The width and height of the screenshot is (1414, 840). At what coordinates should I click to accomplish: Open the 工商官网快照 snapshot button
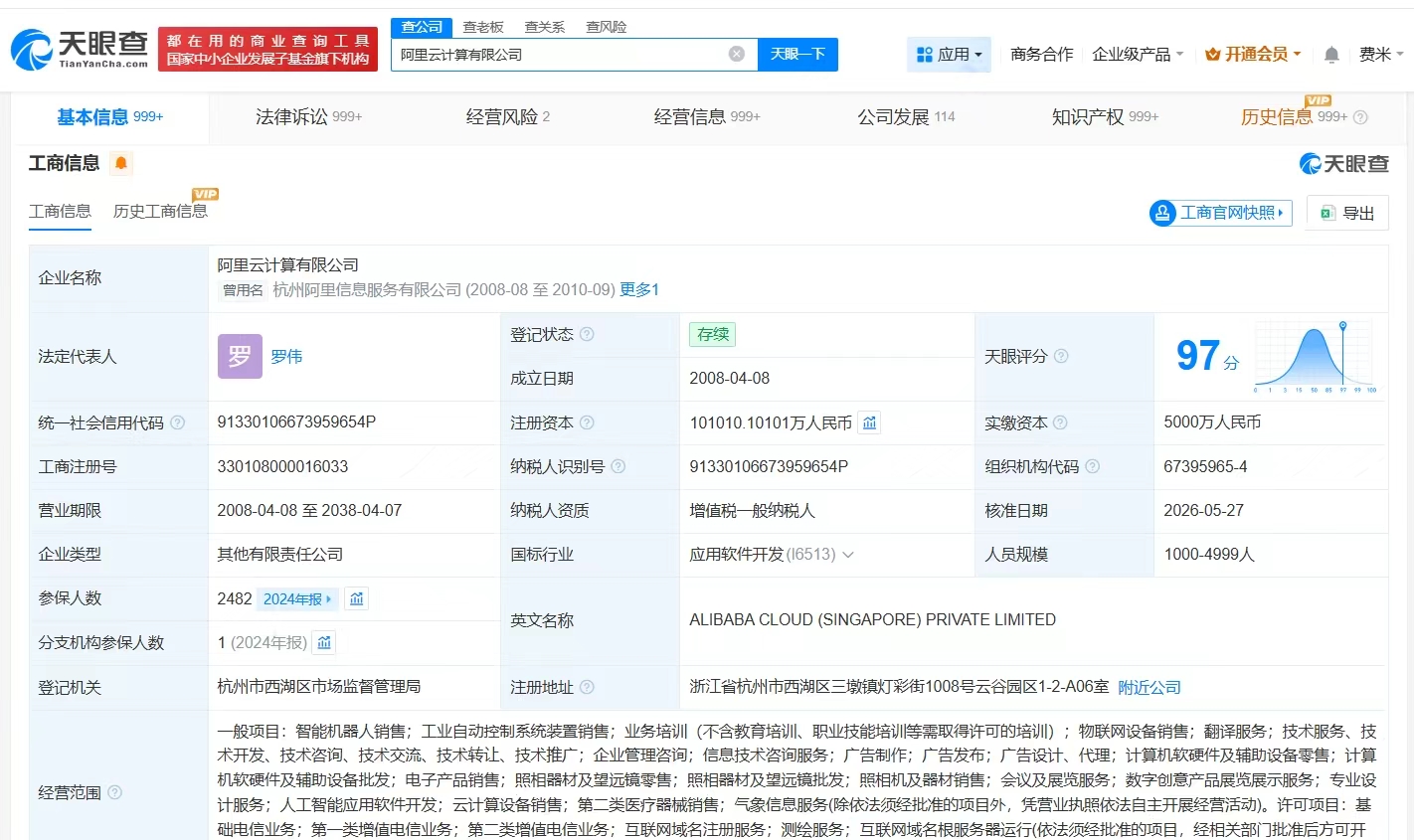click(1220, 213)
